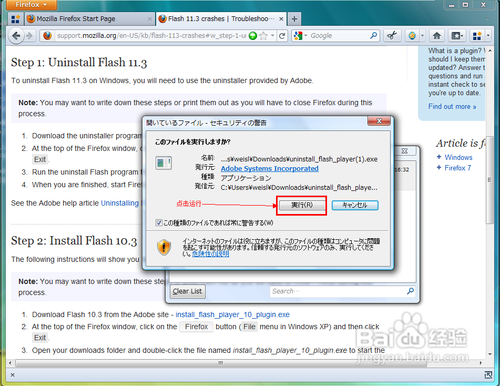Click Clear List in Downloads window
This screenshot has width=500, height=386.
tap(187, 291)
